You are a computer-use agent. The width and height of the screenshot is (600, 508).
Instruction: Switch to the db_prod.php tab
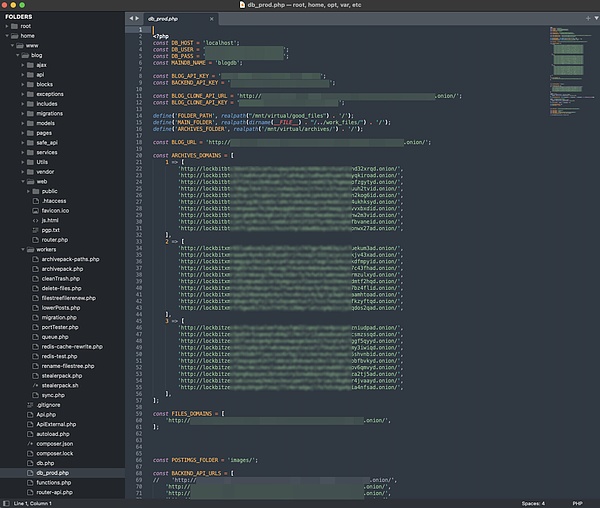click(162, 19)
